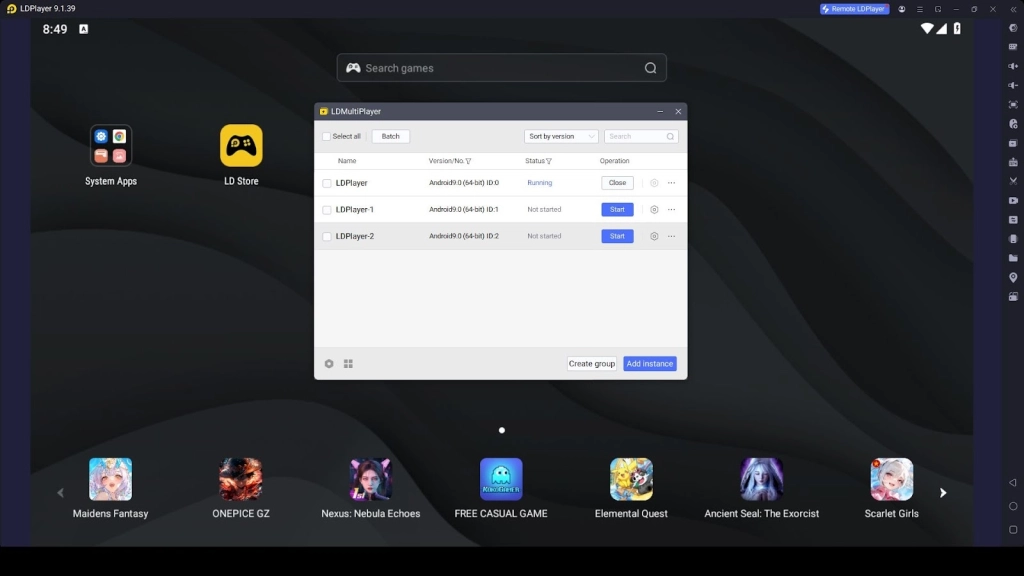Check the LDPlayer-2 row checkbox
The width and height of the screenshot is (1024, 576).
[327, 236]
